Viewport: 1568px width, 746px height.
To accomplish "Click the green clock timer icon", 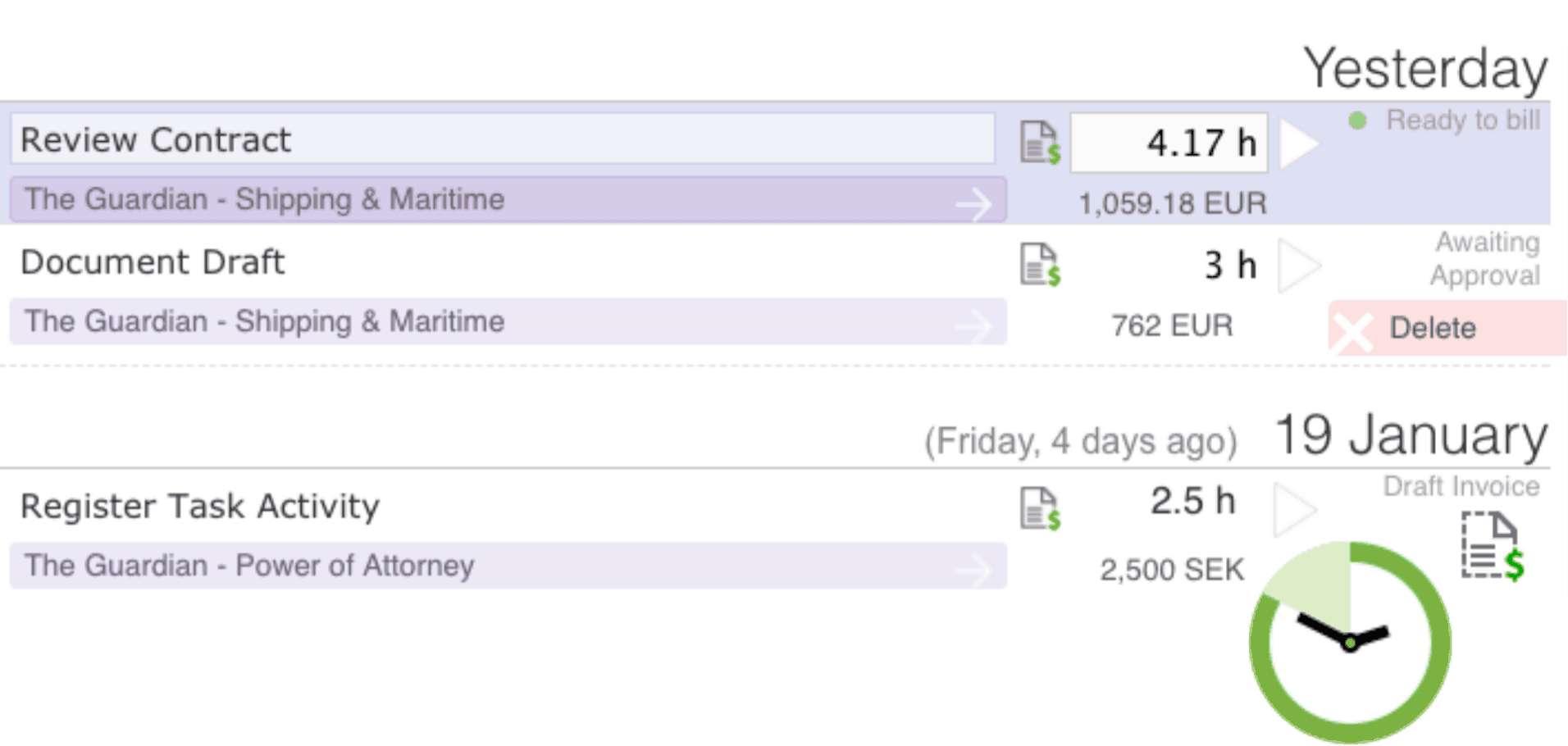I will tap(1350, 642).
